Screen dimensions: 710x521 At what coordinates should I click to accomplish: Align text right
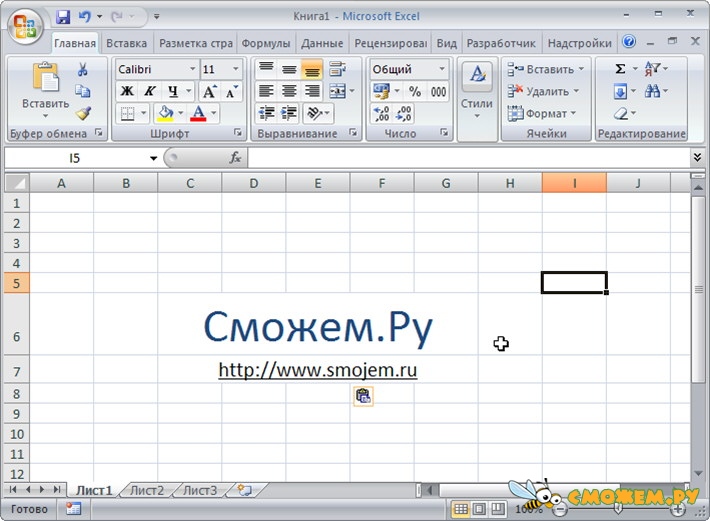tap(312, 91)
